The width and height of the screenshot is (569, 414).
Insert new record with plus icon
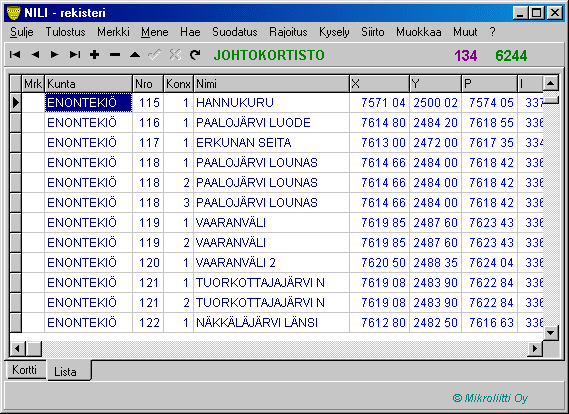pos(94,55)
